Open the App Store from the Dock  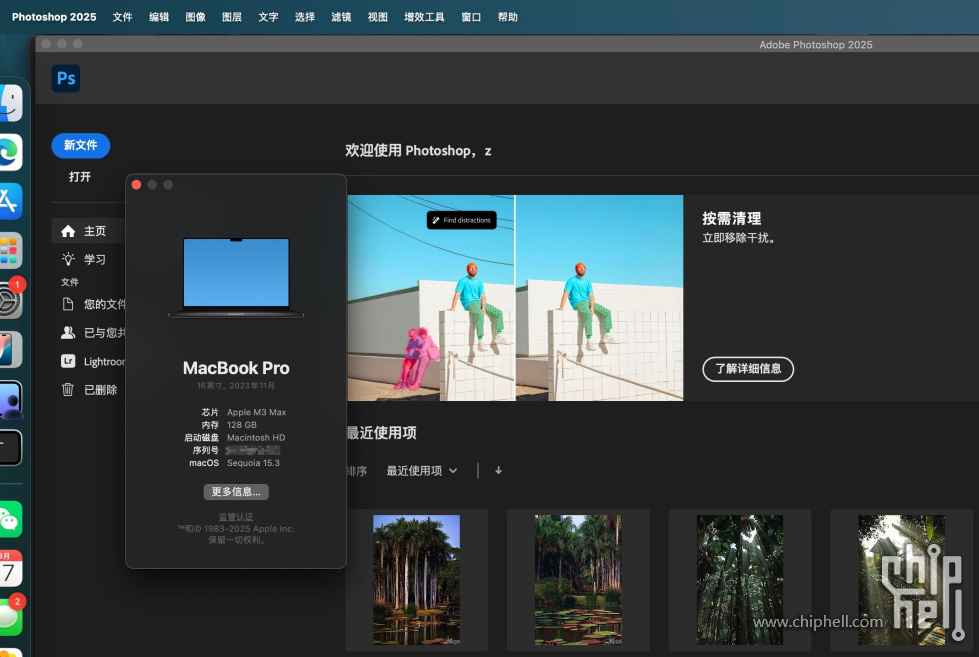click(10, 201)
